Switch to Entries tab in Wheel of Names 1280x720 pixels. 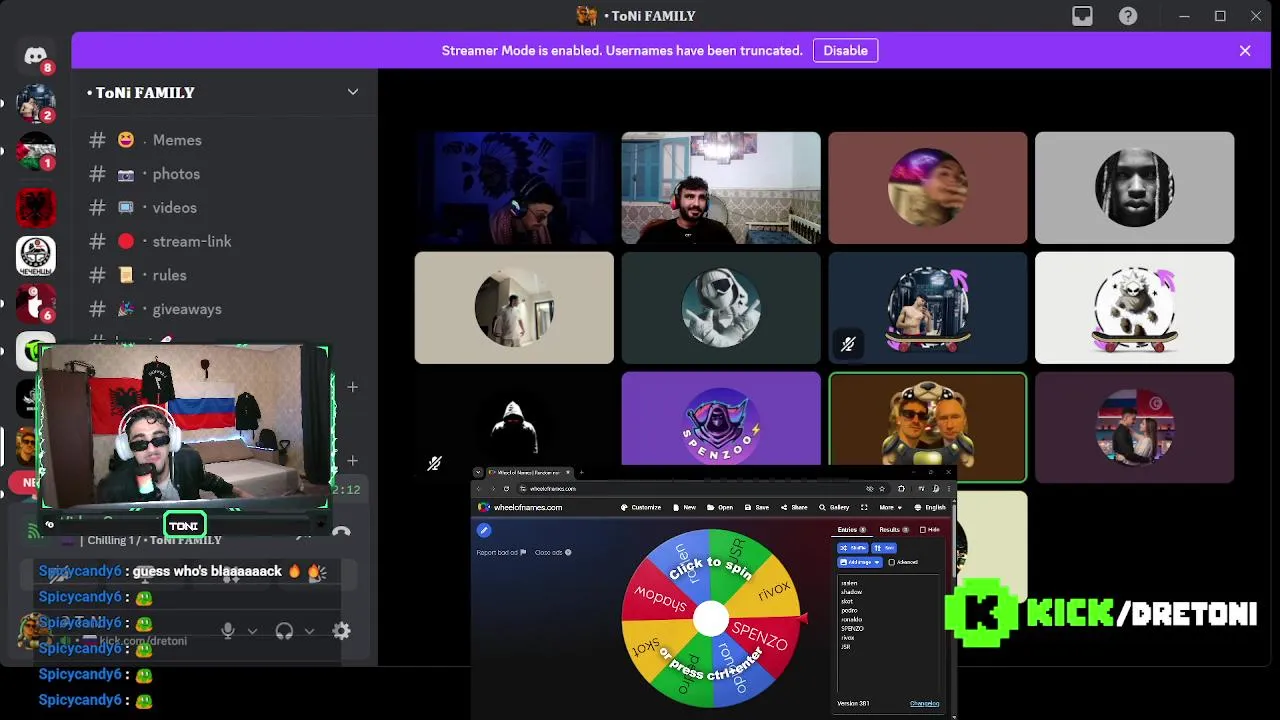853,529
